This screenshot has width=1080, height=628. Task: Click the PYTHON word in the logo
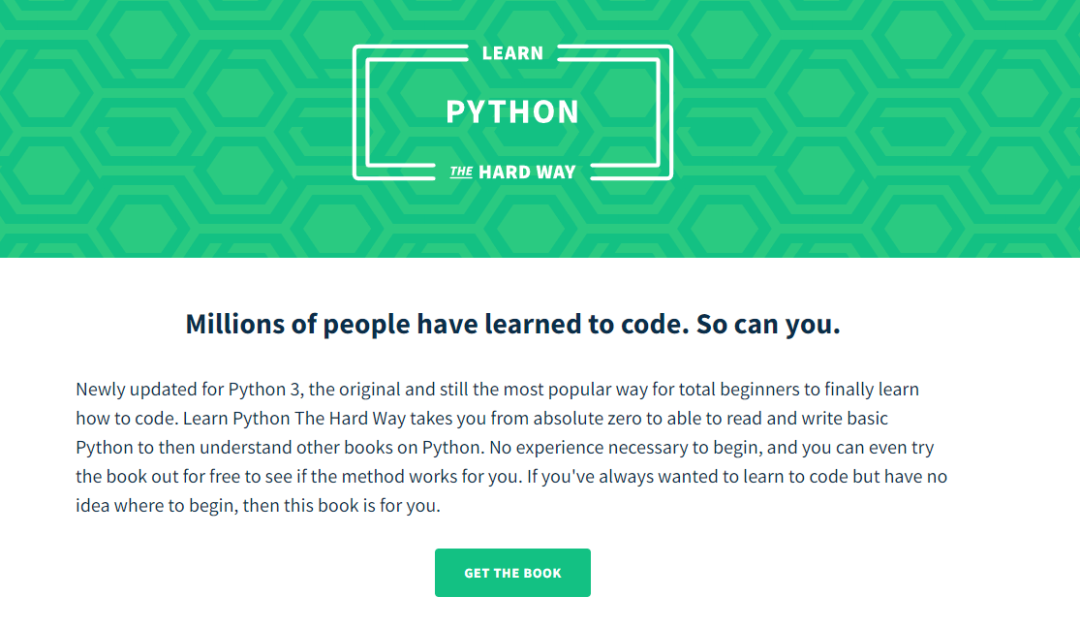coord(512,112)
